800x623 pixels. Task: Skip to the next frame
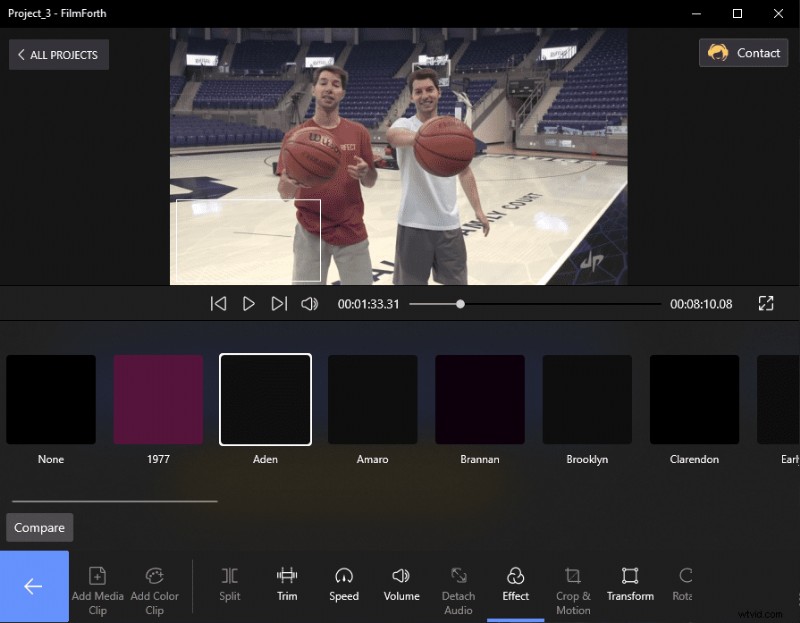pos(279,303)
